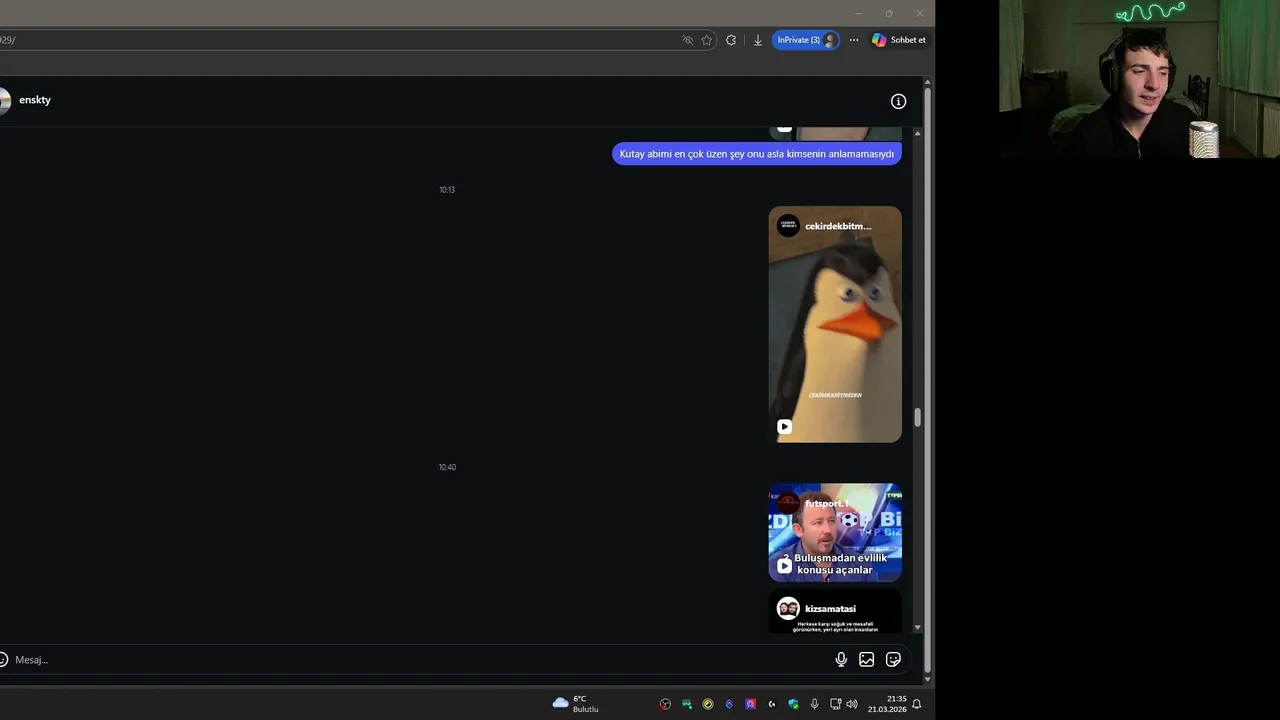
Task: Add page to favorites with star icon
Action: click(707, 40)
